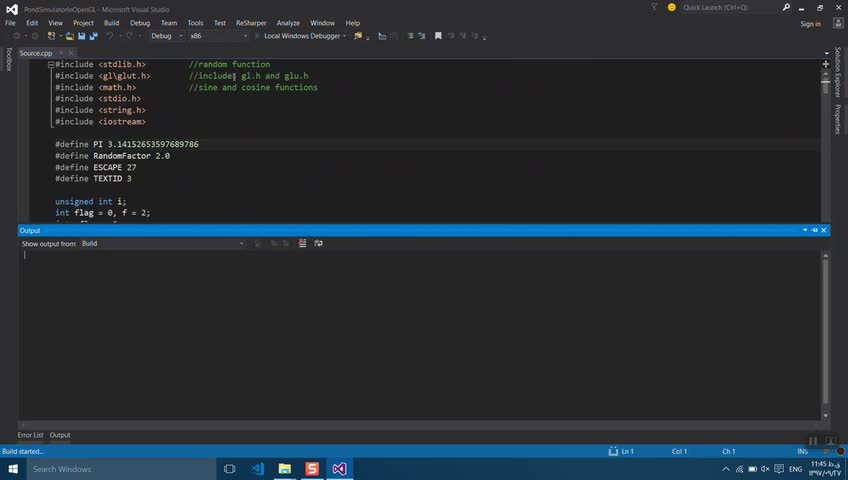Click the code editor vertical scrollbar thumb
Screen dimensions: 848x480
tap(825, 86)
